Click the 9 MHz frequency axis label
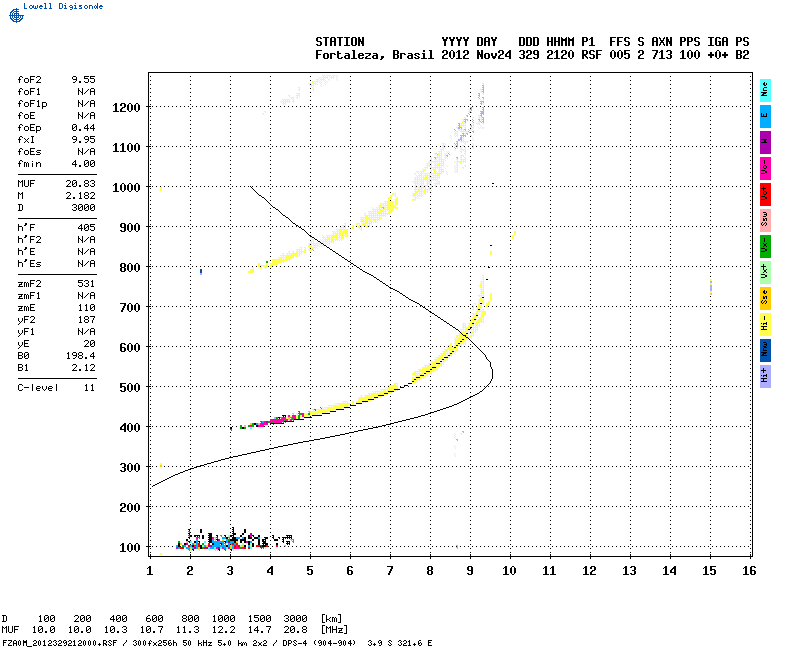This screenshot has width=800, height=650. click(470, 571)
